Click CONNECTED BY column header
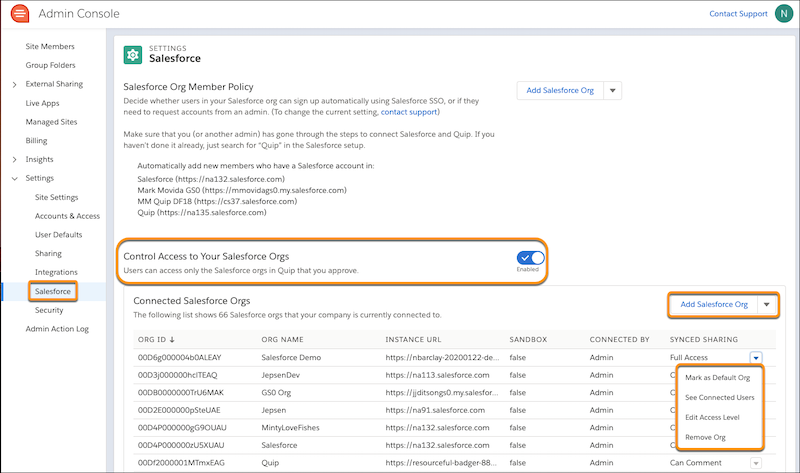 tap(619, 340)
